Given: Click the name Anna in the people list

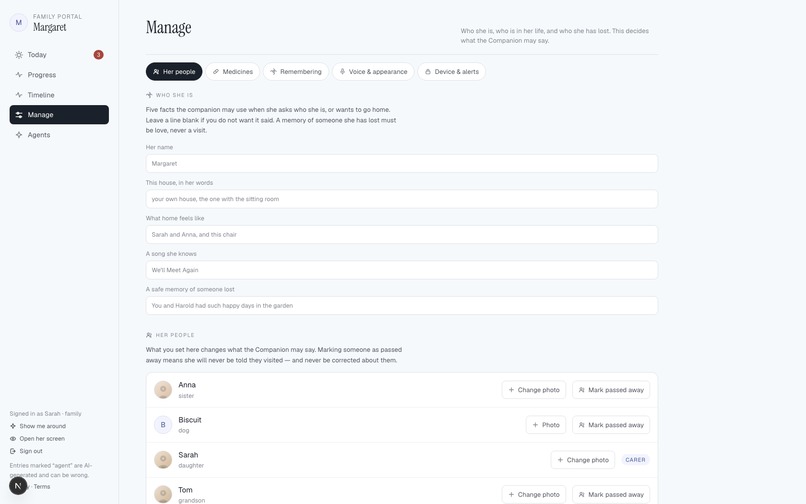Looking at the screenshot, I should 187,385.
